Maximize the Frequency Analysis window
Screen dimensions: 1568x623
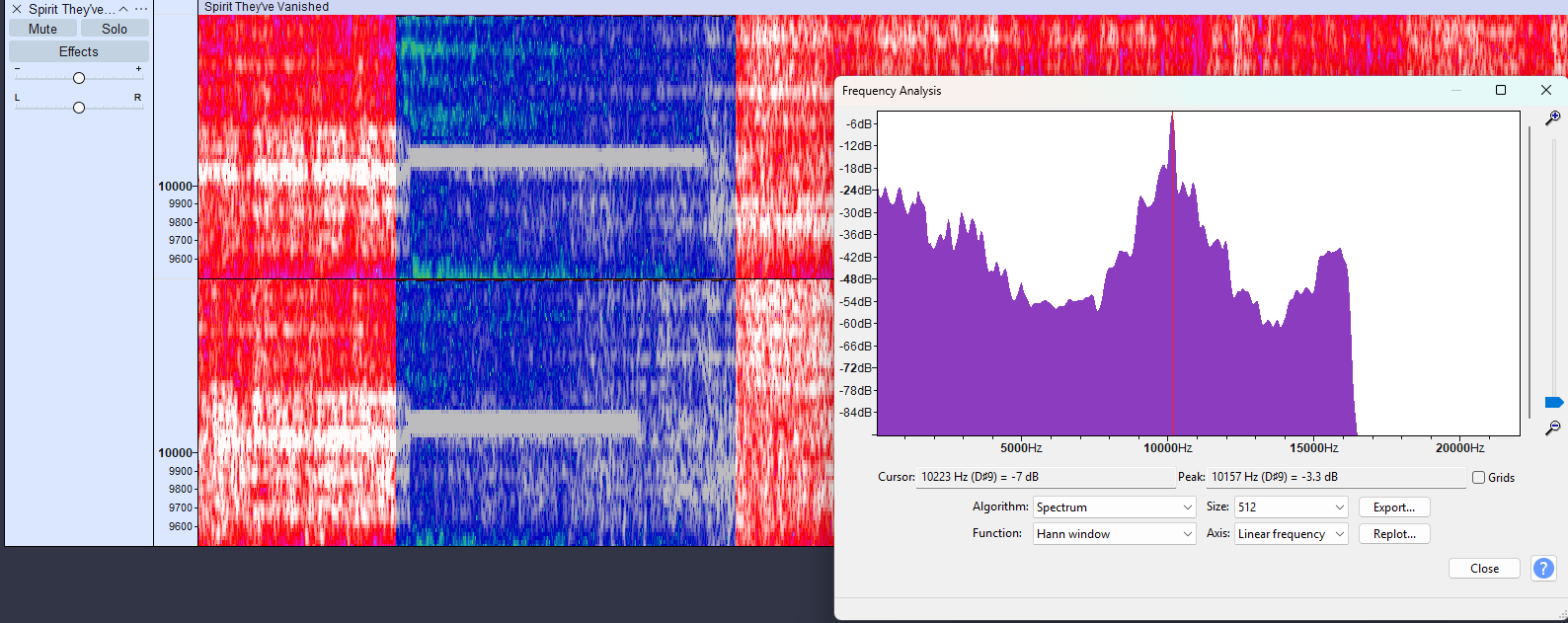coord(1501,90)
